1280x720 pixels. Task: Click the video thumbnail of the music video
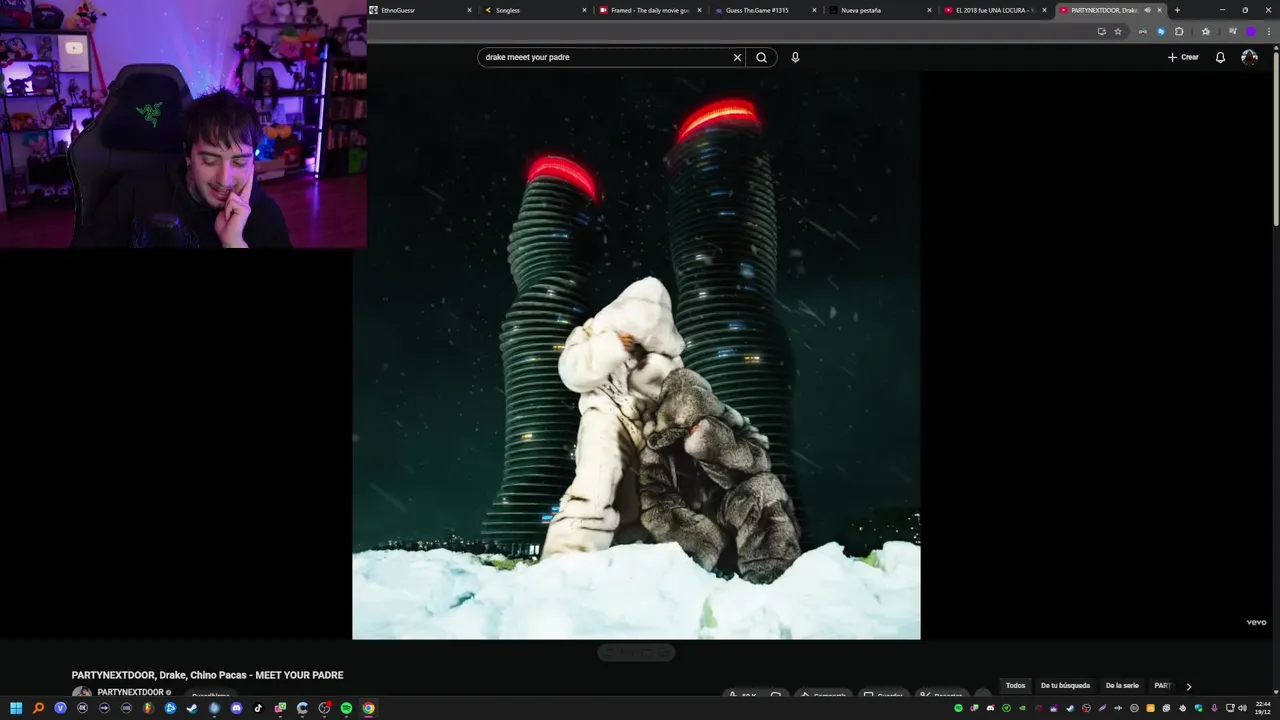(x=636, y=355)
